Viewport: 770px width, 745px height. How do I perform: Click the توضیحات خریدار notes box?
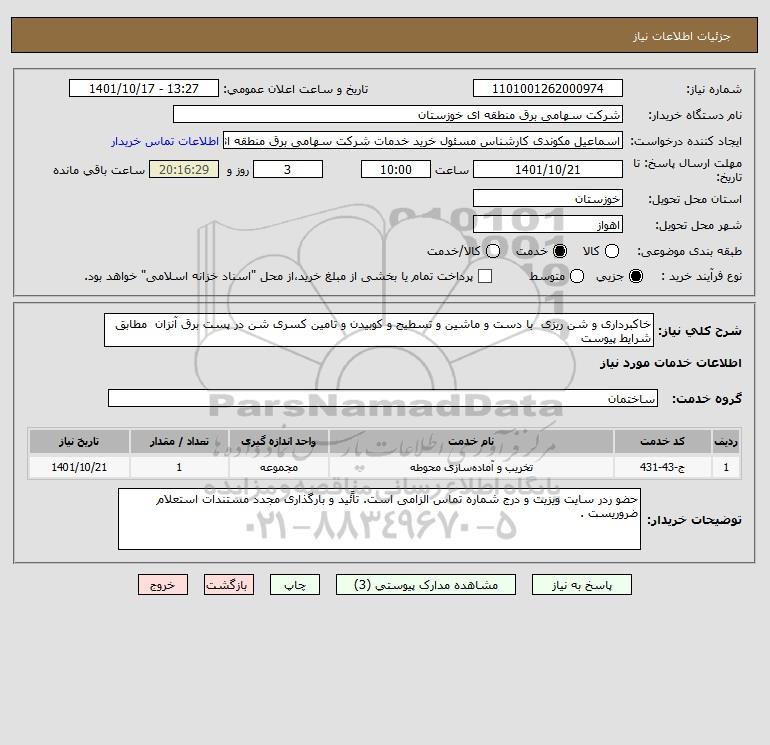[379, 519]
